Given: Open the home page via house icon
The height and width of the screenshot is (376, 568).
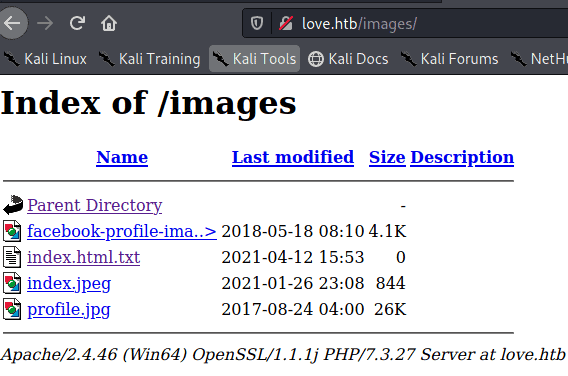Looking at the screenshot, I should (x=109, y=24).
